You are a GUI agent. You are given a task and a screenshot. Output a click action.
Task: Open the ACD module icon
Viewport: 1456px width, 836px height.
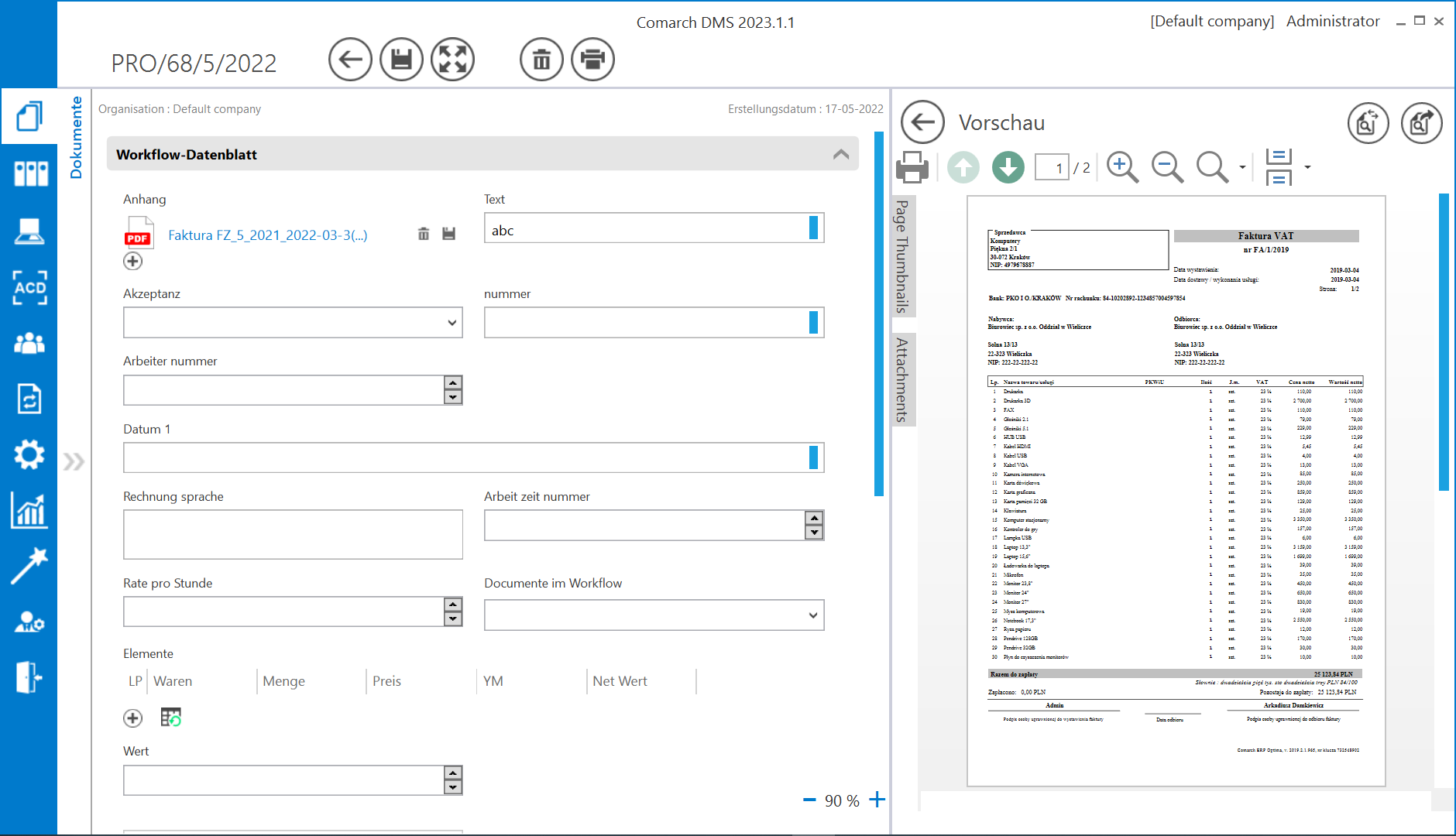(x=29, y=288)
